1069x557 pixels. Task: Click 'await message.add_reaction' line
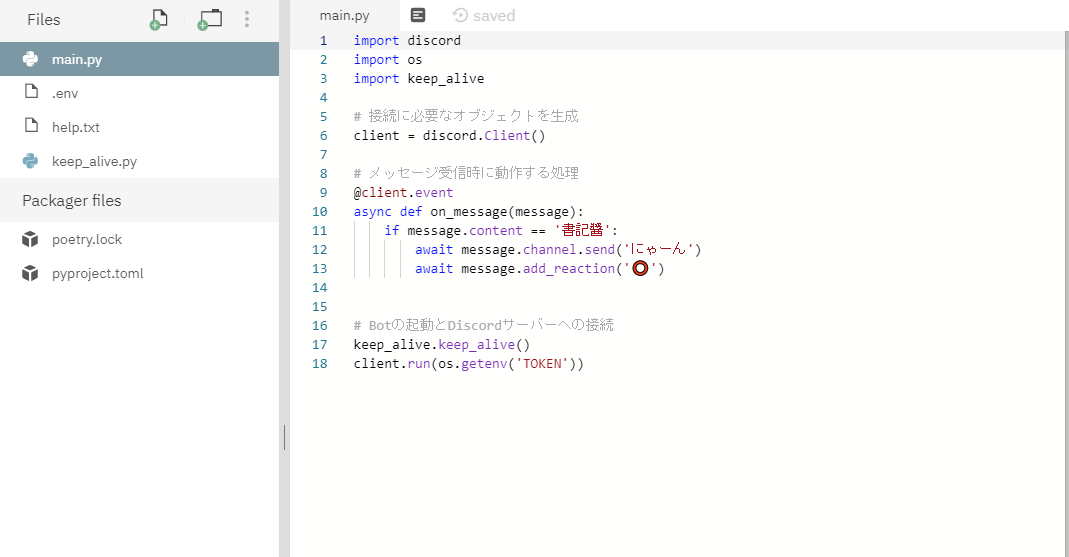coord(540,269)
